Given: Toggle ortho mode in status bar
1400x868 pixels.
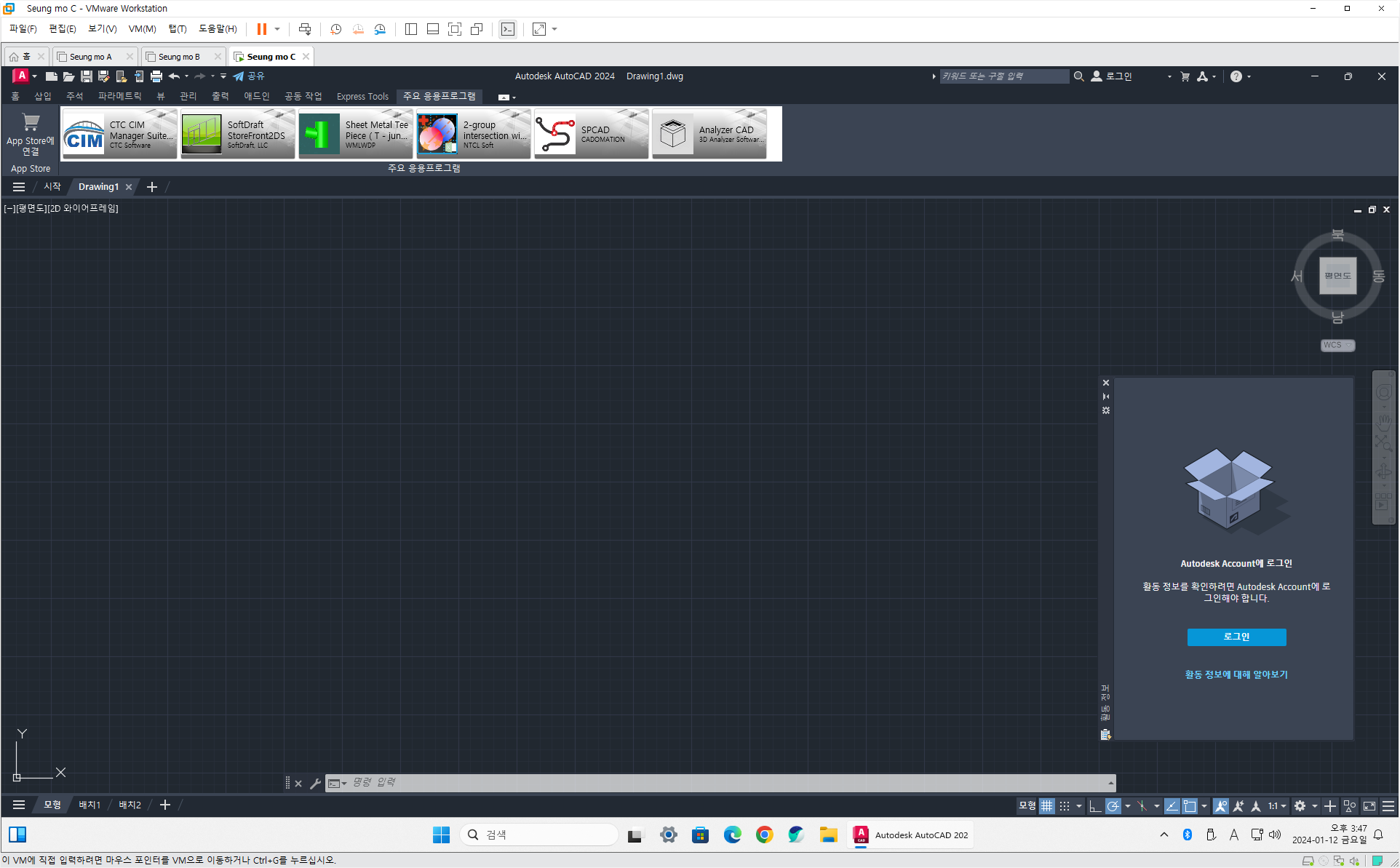Looking at the screenshot, I should coord(1094,805).
